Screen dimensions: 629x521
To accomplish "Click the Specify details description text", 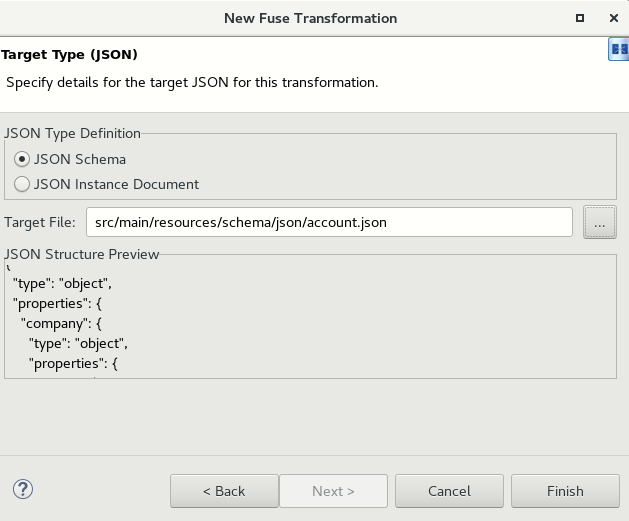I will click(192, 82).
